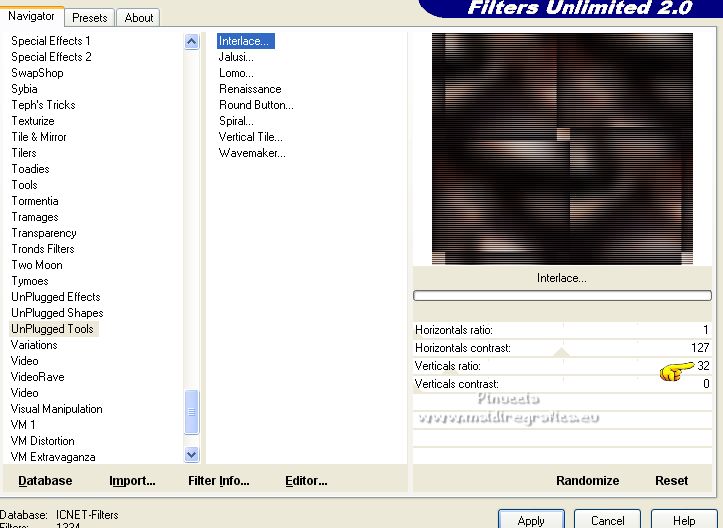Select Special Effects 1 category
Screen dimensions: 723x528
51,41
